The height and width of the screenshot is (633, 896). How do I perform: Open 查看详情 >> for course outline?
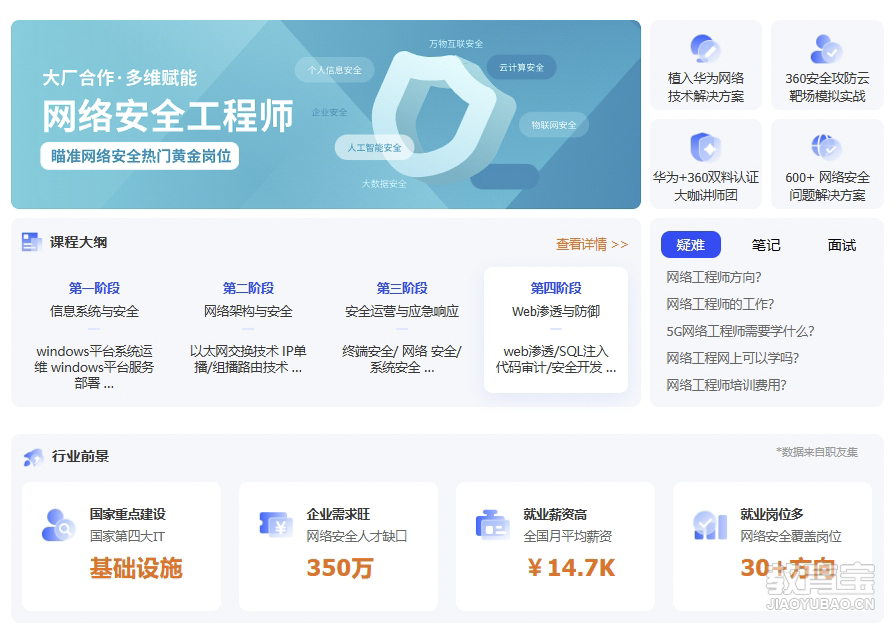coord(592,244)
